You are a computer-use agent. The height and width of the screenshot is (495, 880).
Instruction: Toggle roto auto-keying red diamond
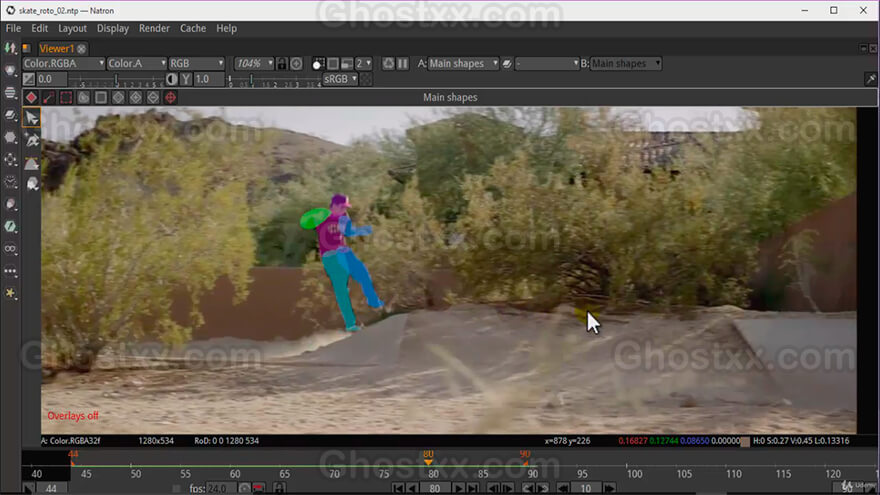(31, 98)
